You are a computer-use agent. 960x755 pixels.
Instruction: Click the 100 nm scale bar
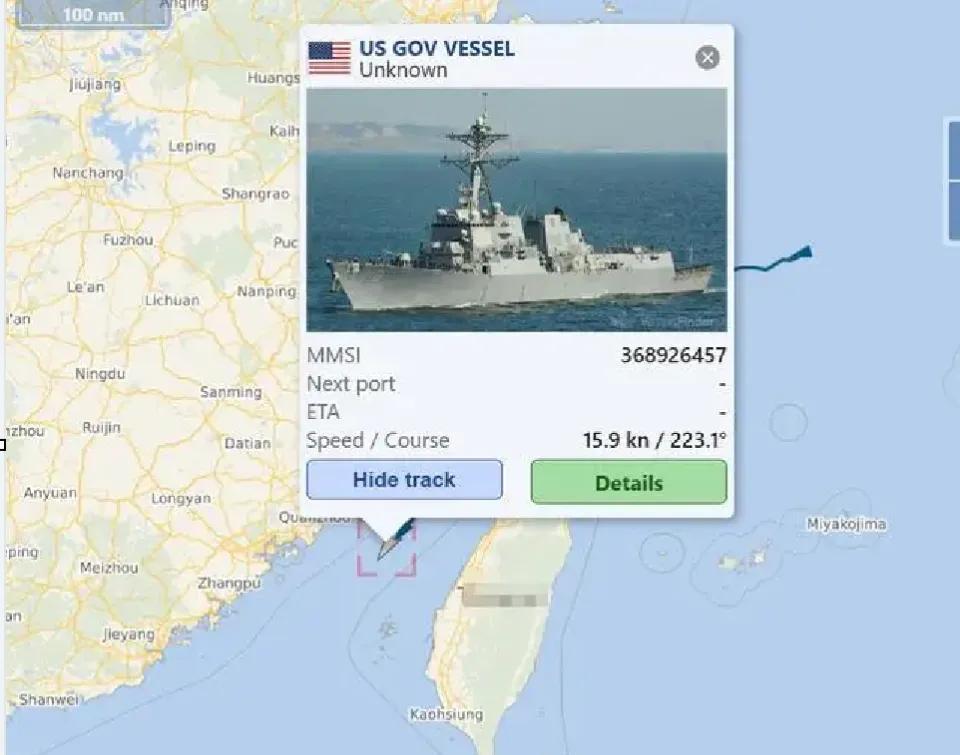coord(93,15)
